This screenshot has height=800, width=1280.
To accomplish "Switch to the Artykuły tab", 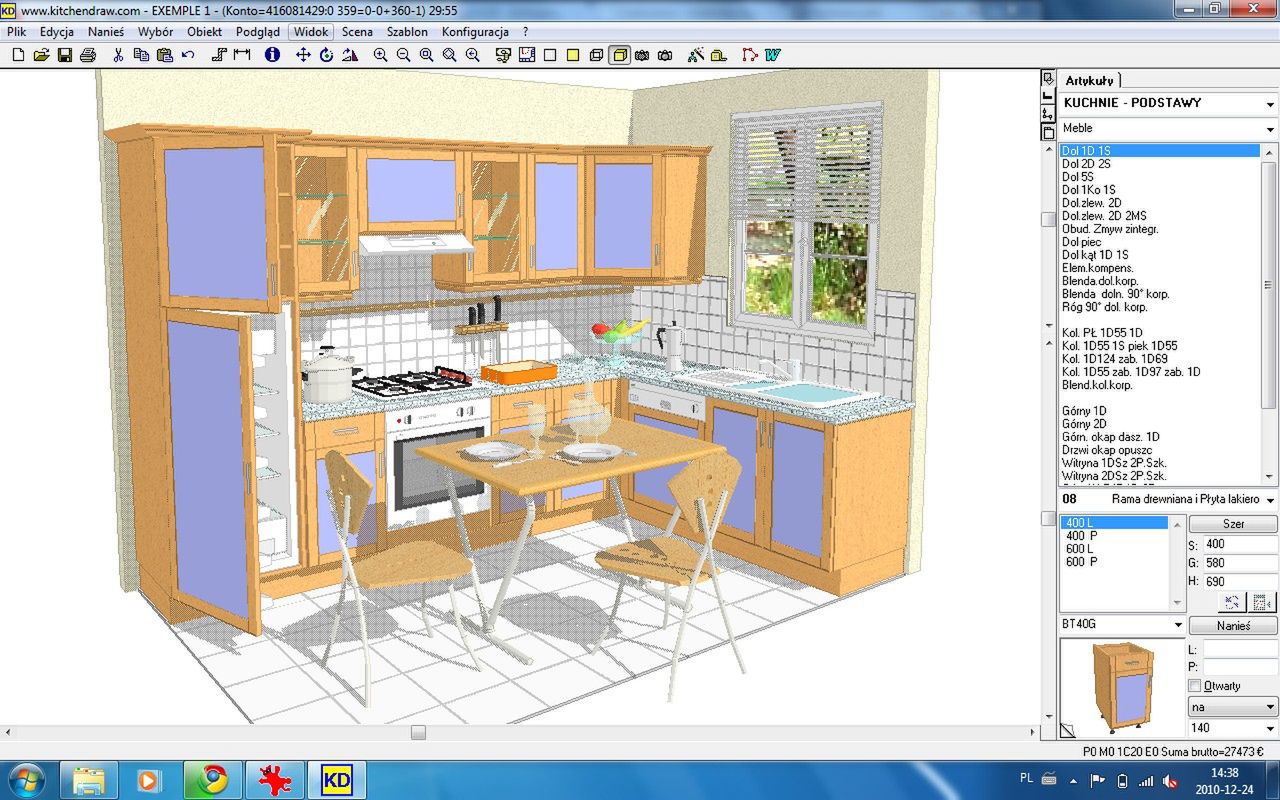I will click(1089, 80).
